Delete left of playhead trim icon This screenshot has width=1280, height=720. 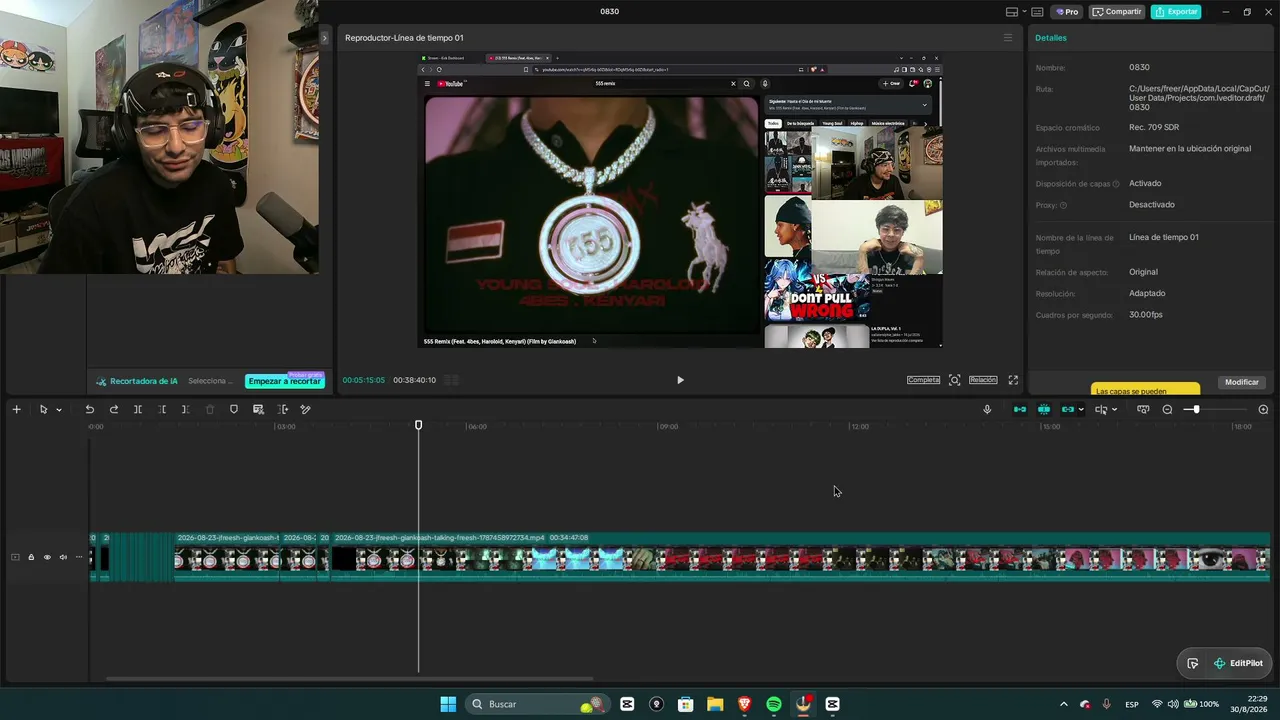coord(162,409)
